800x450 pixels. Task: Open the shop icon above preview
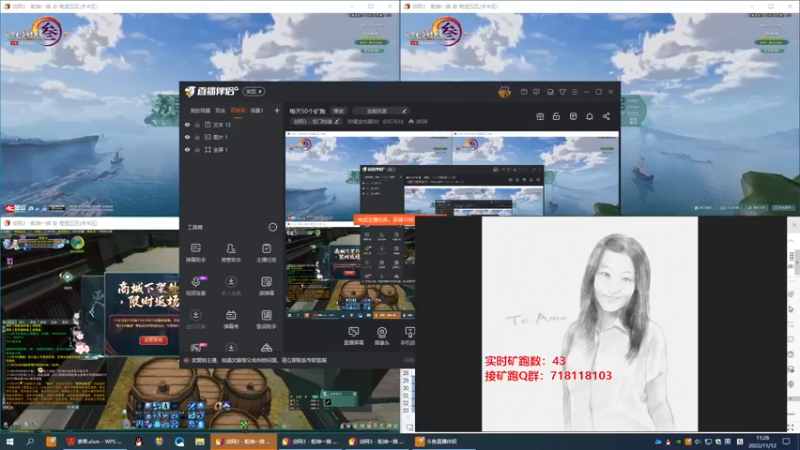click(x=573, y=116)
